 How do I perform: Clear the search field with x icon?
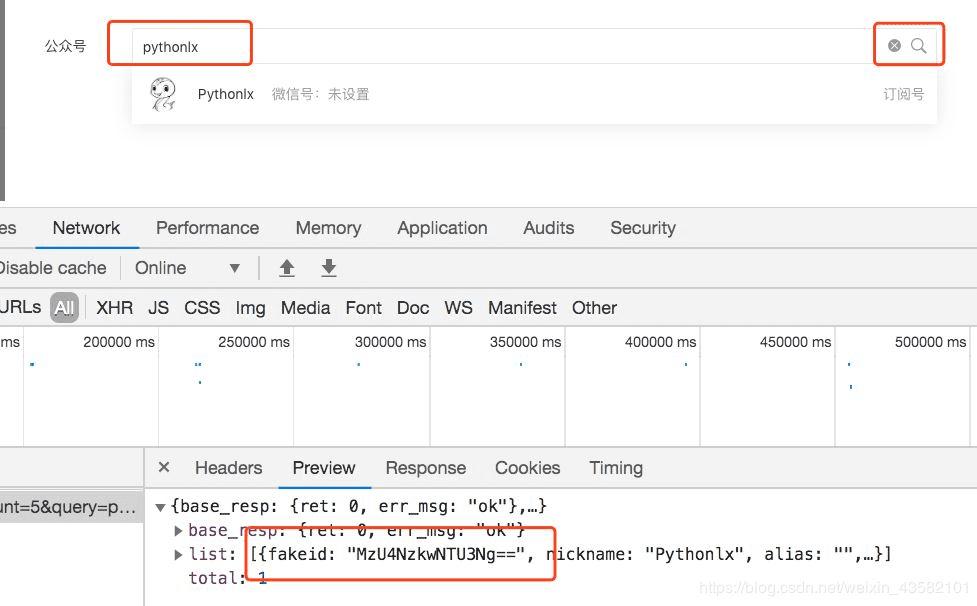(894, 46)
